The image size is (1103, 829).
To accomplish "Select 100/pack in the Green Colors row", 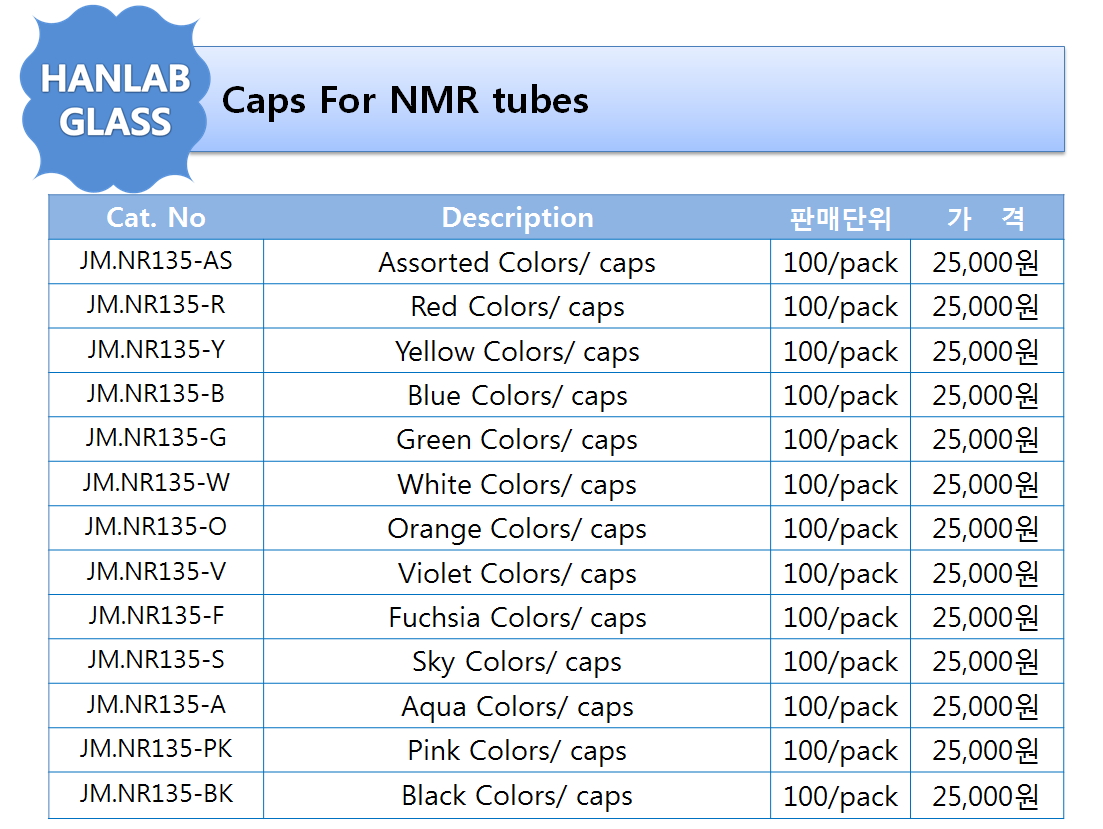I will click(x=841, y=441).
